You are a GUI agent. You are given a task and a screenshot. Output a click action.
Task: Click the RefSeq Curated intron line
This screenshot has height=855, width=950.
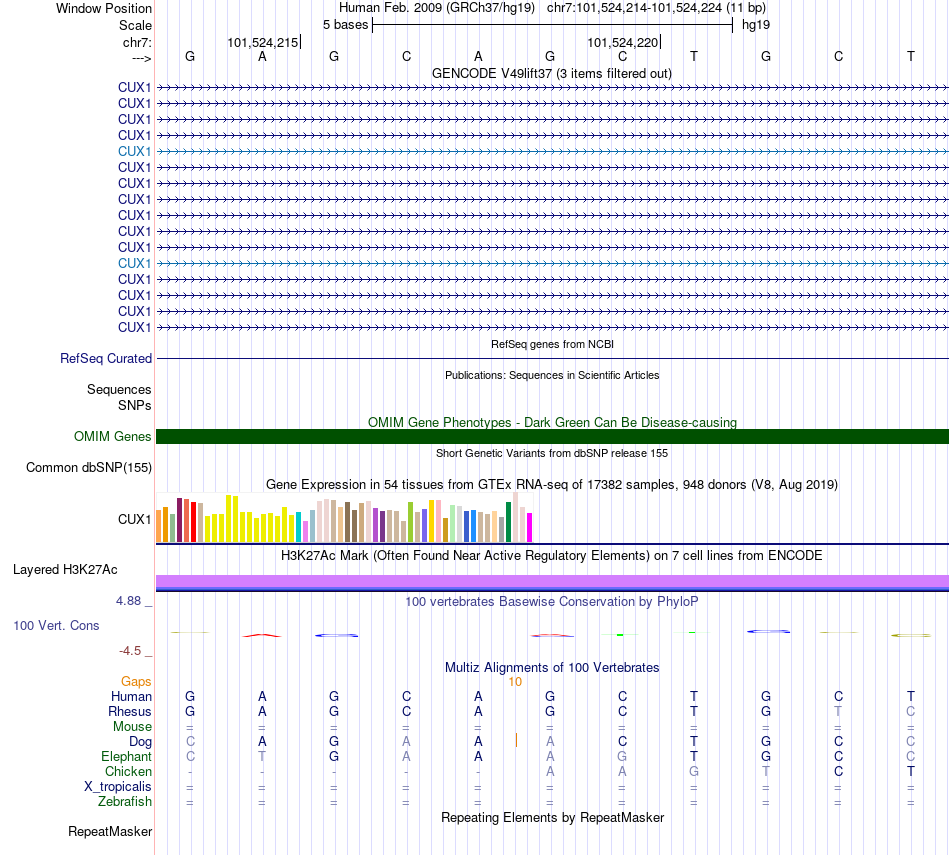(552, 358)
